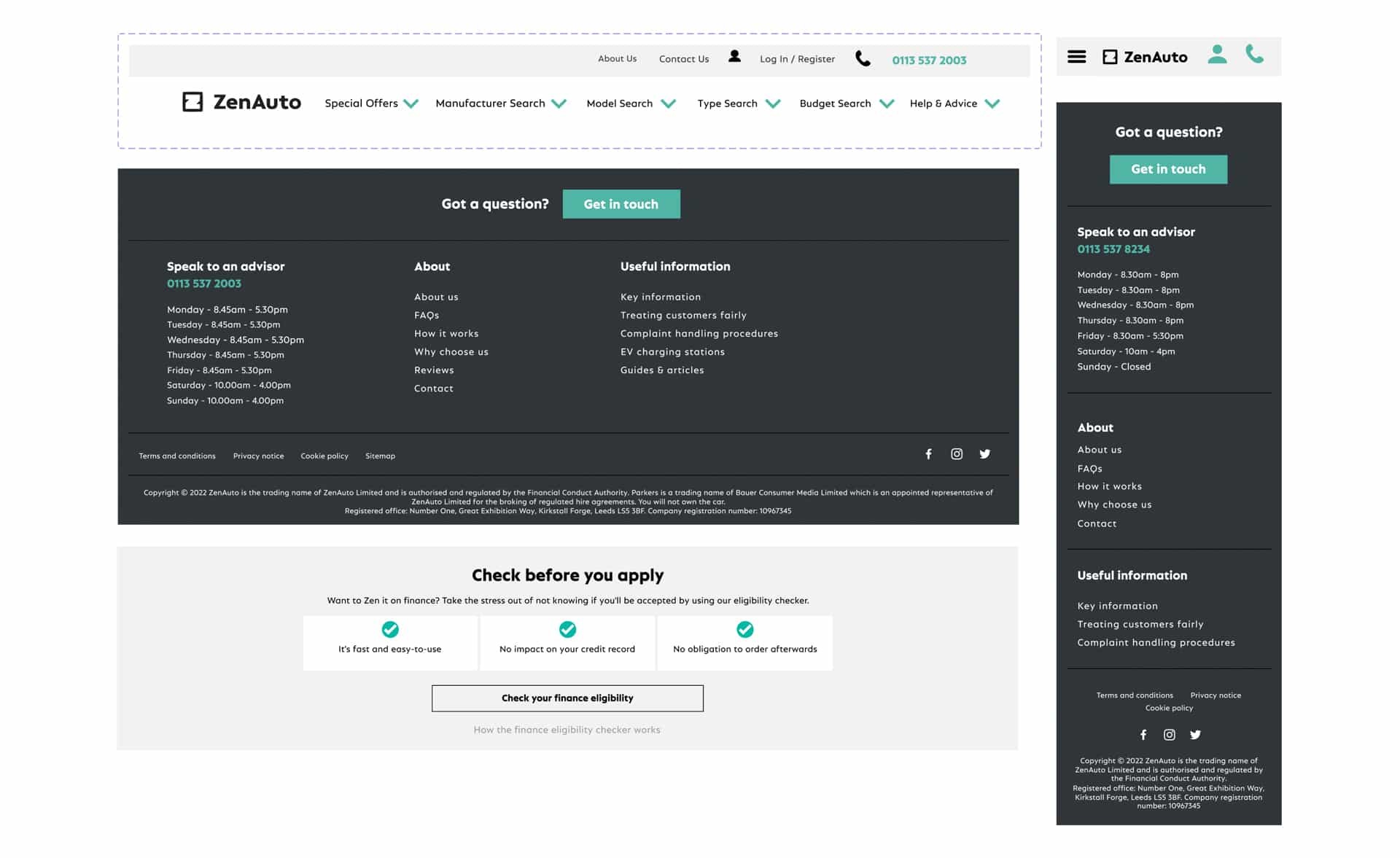
Task: Open Facebook icon in desktop footer
Action: (928, 454)
